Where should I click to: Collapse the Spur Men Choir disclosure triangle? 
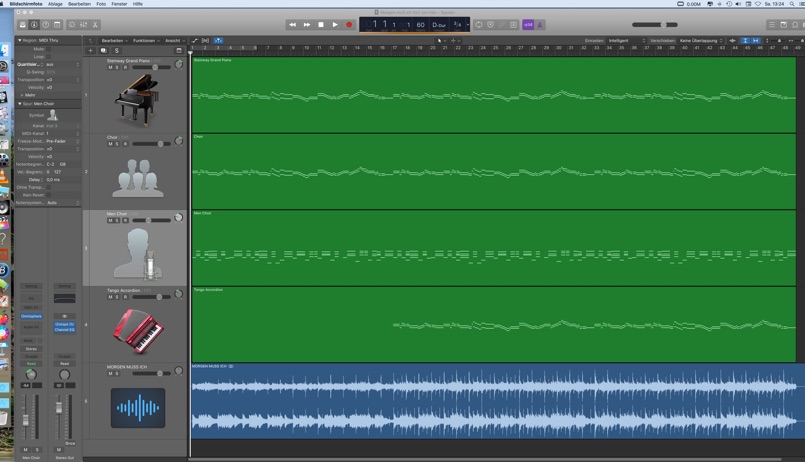coord(20,104)
